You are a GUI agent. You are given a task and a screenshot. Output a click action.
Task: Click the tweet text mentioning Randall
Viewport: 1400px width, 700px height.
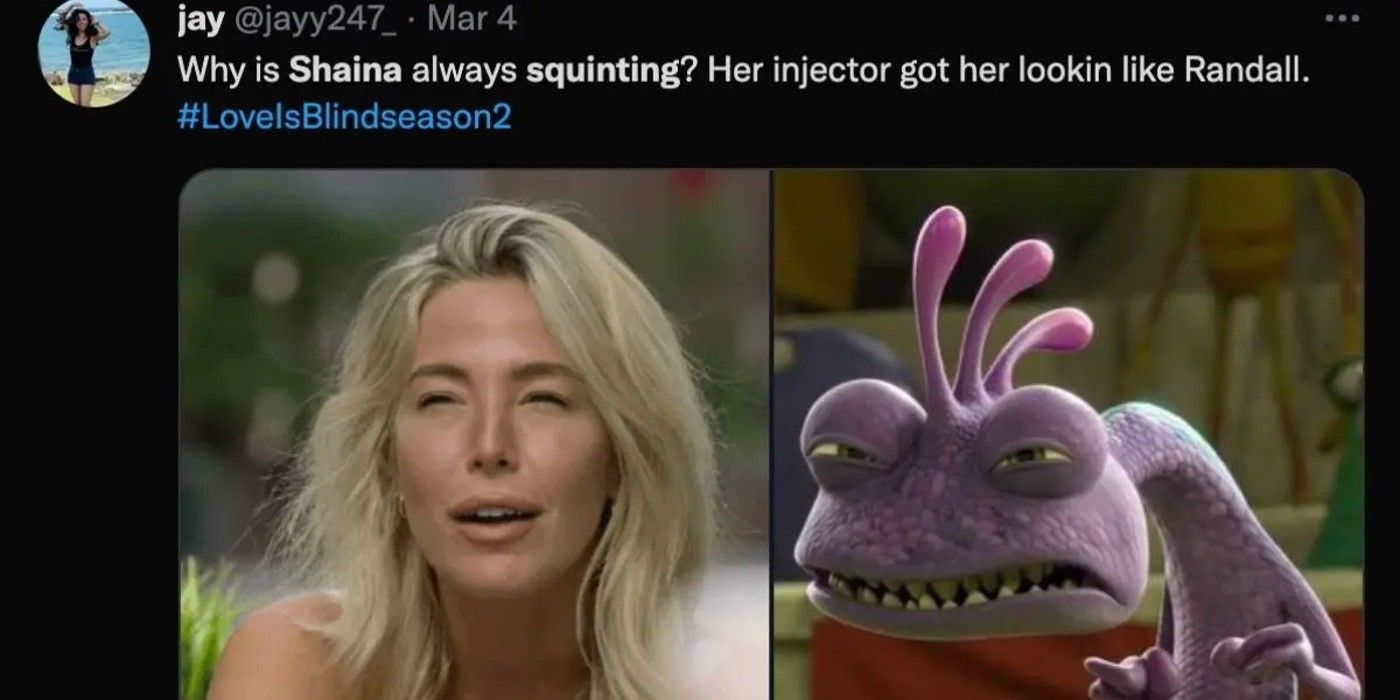(x=743, y=72)
